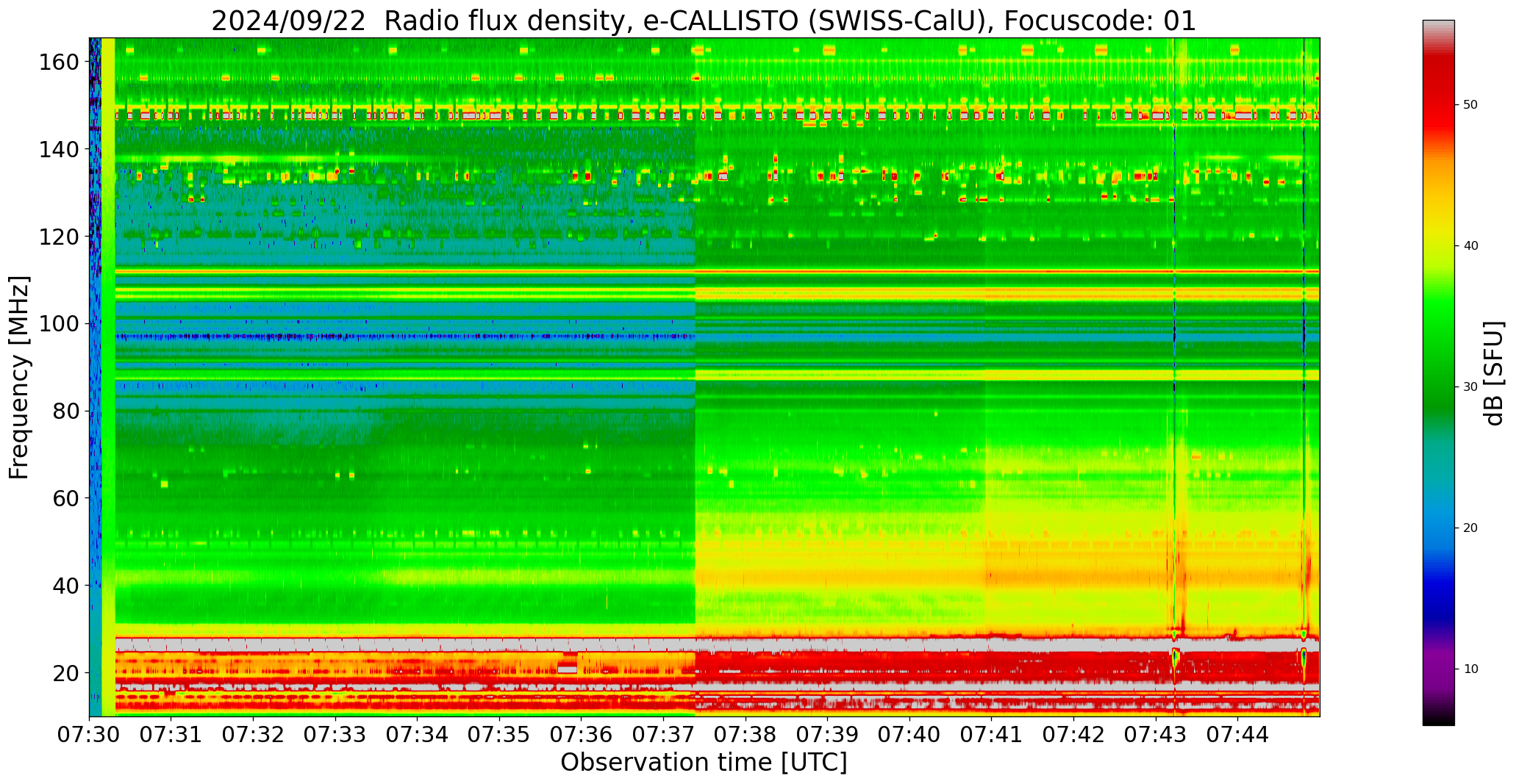Click the 40 frequency tick label

tap(65, 585)
